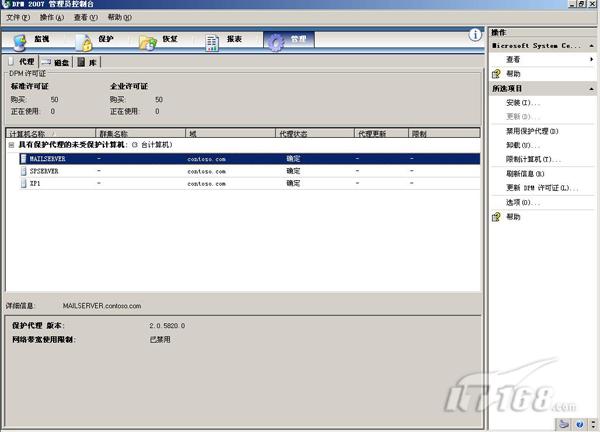Switch to the 磁盘 sub-tab

point(55,62)
